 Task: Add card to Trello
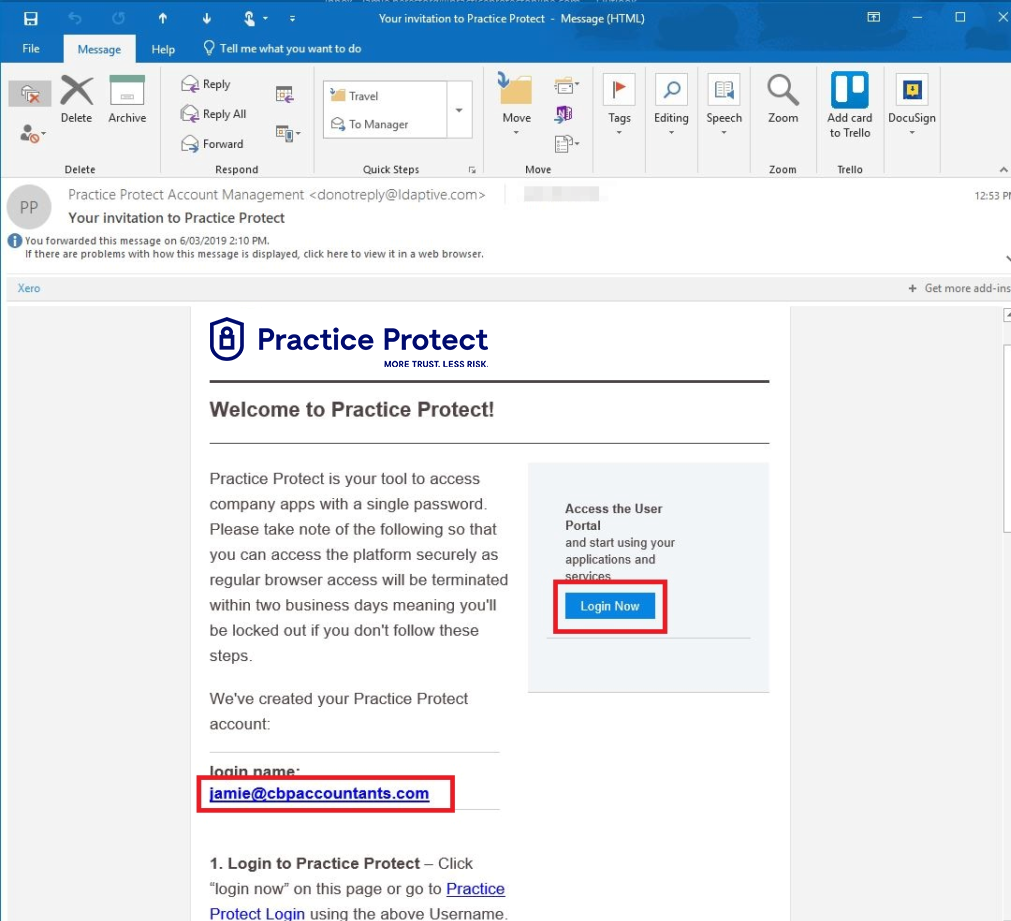tap(850, 105)
